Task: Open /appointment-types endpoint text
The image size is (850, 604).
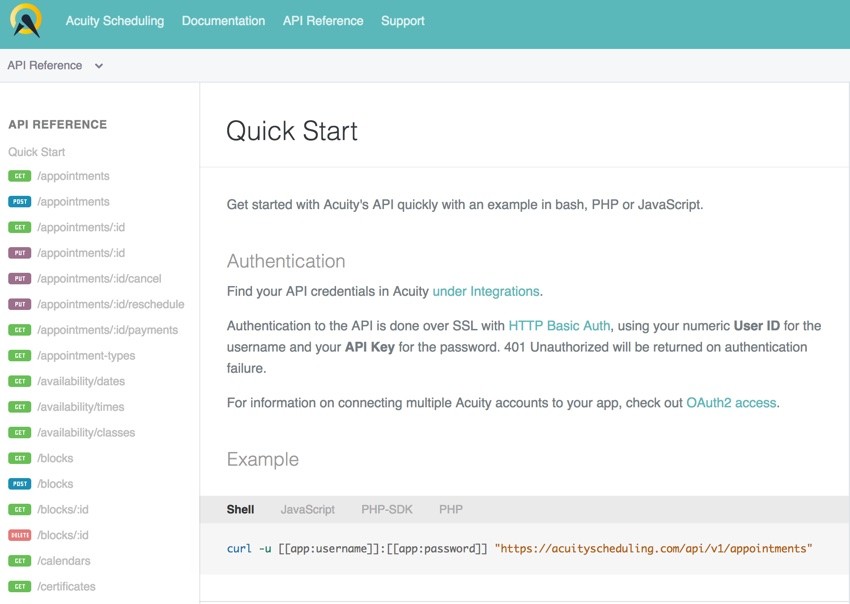Action: 86,356
